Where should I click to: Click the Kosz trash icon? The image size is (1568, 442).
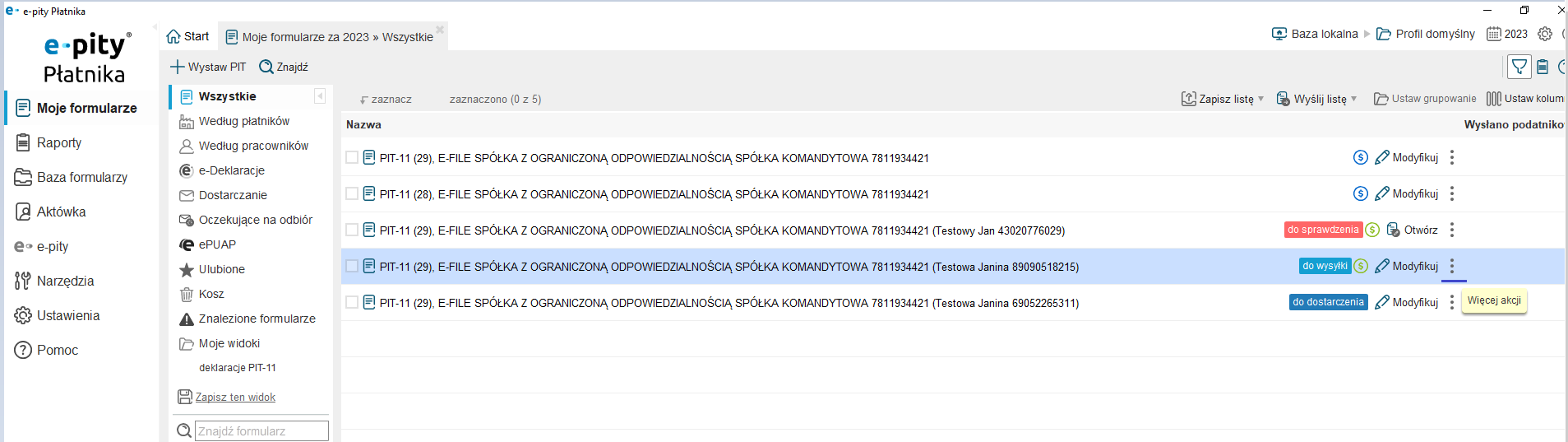click(187, 294)
